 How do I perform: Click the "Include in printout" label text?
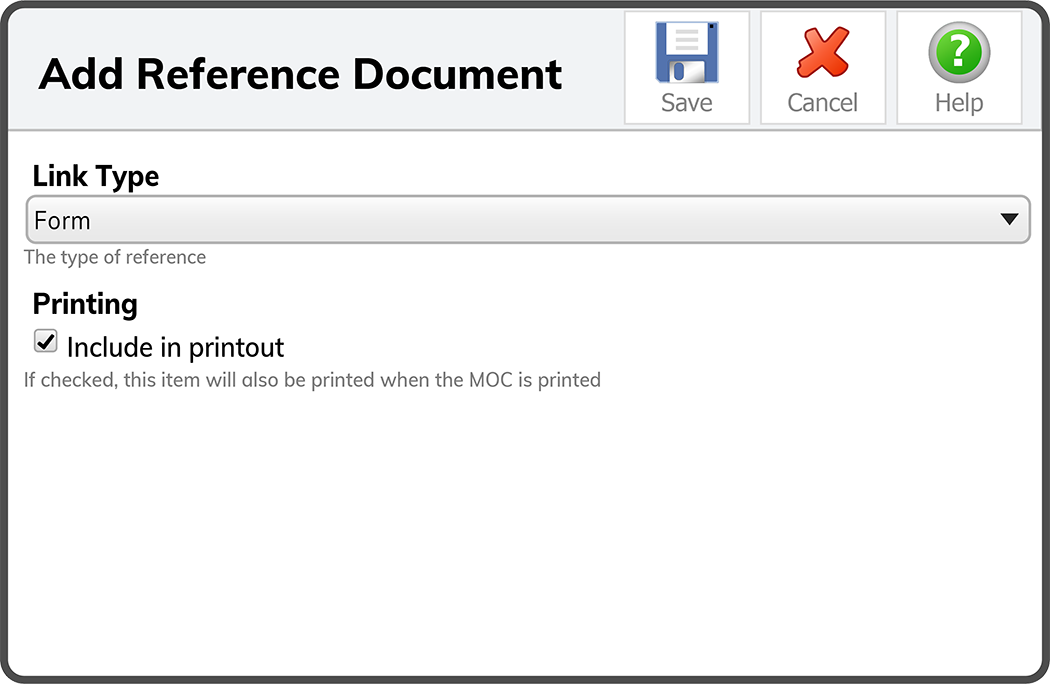[x=175, y=348]
